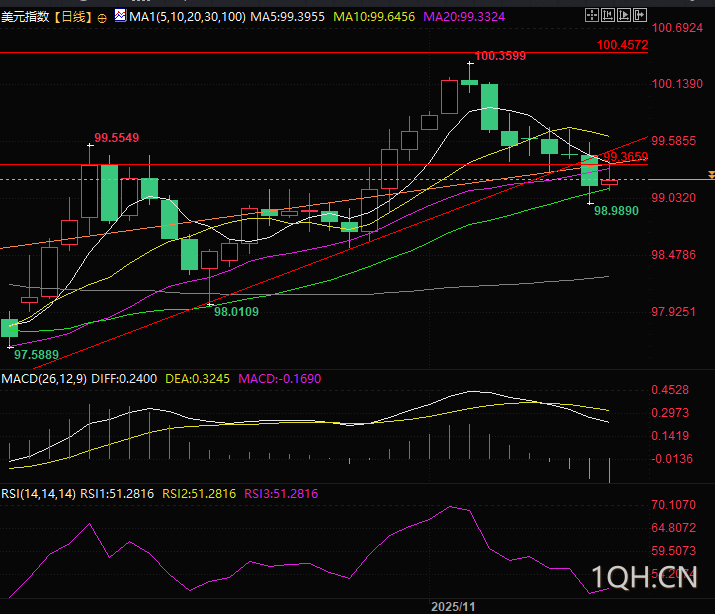The image size is (715, 614).
Task: Click the 99.0320 price axis value
Action: (674, 198)
